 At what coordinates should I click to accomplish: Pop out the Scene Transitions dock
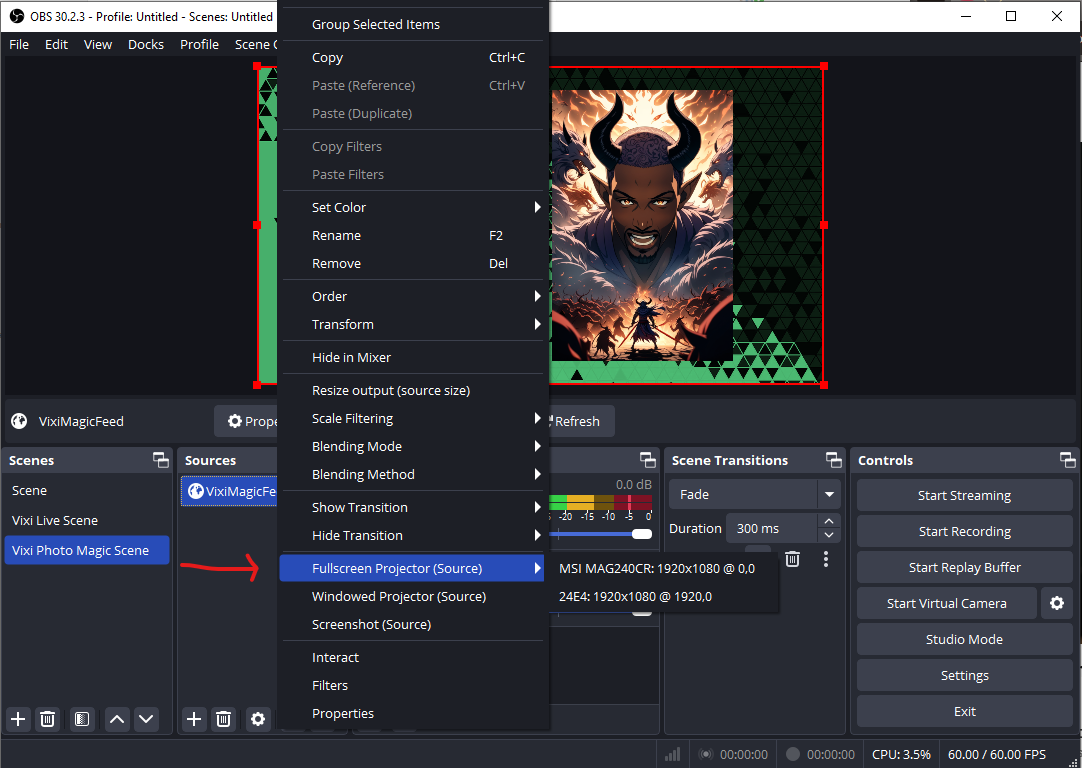834,460
